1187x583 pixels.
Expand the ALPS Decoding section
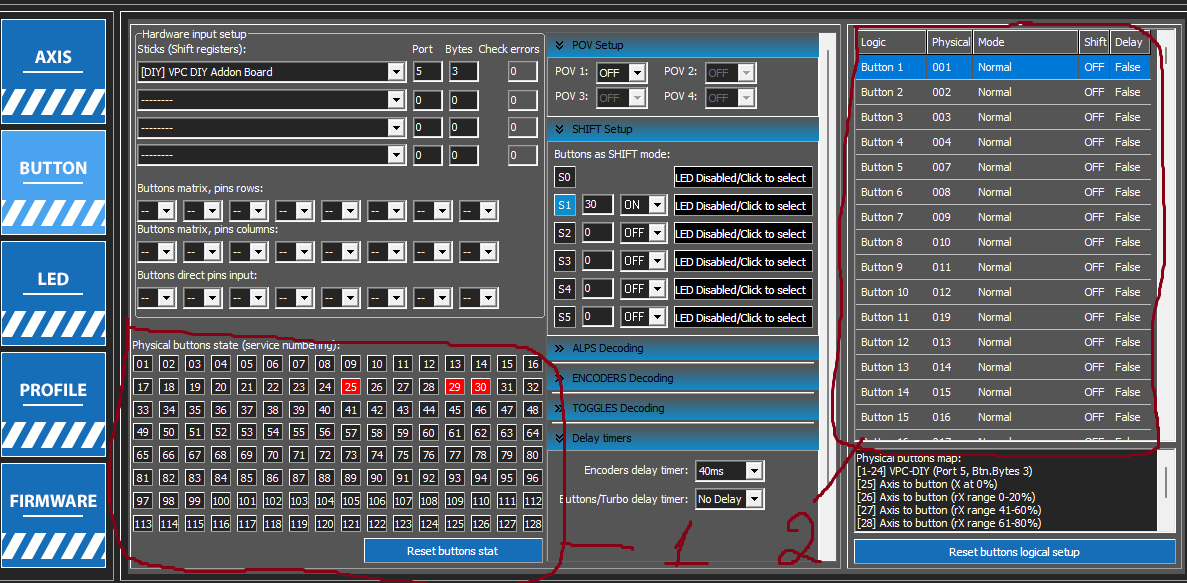click(x=560, y=348)
